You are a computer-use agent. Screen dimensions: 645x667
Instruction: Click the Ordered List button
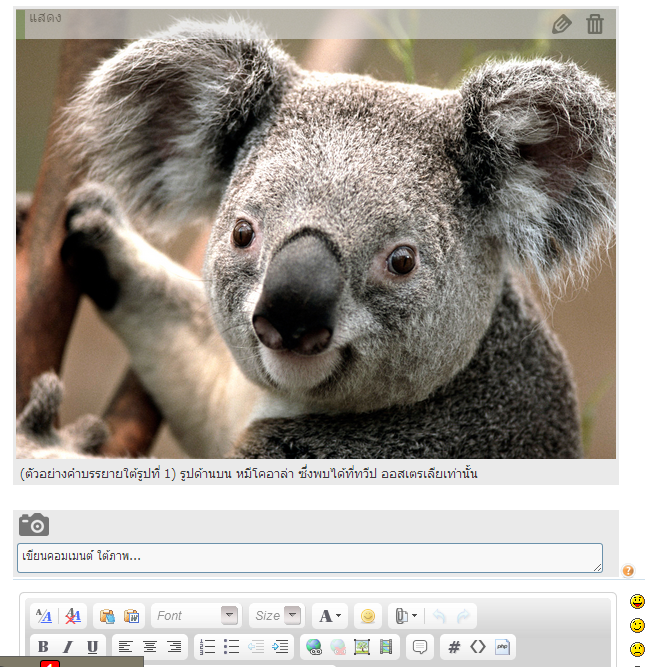tap(207, 647)
